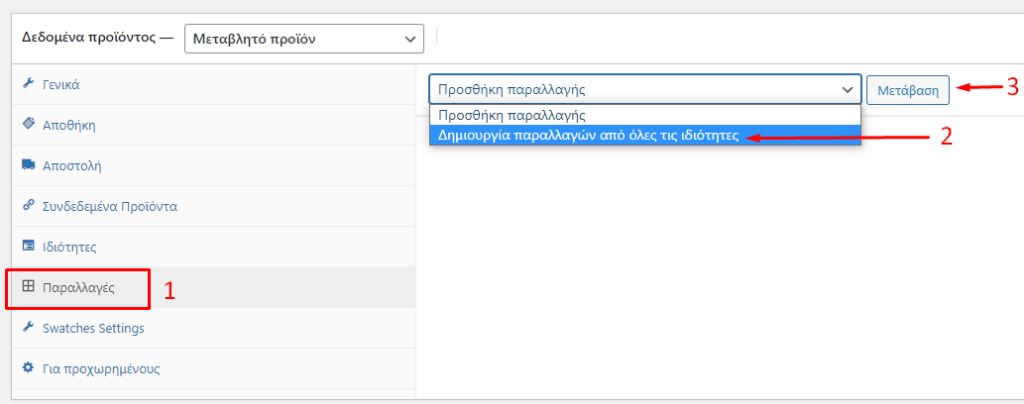Click the wrench icon beside Swatches Settings
This screenshot has width=1024, height=404.
[x=28, y=327]
